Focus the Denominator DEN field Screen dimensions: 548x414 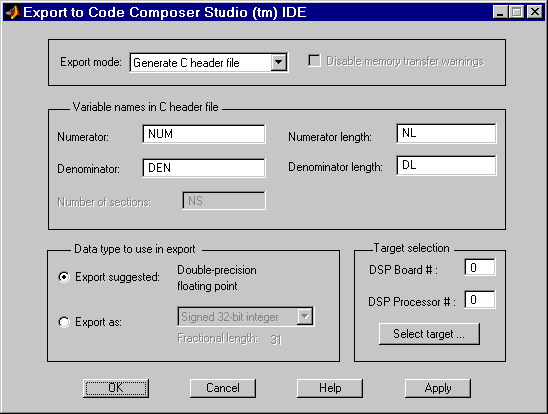(x=204, y=168)
